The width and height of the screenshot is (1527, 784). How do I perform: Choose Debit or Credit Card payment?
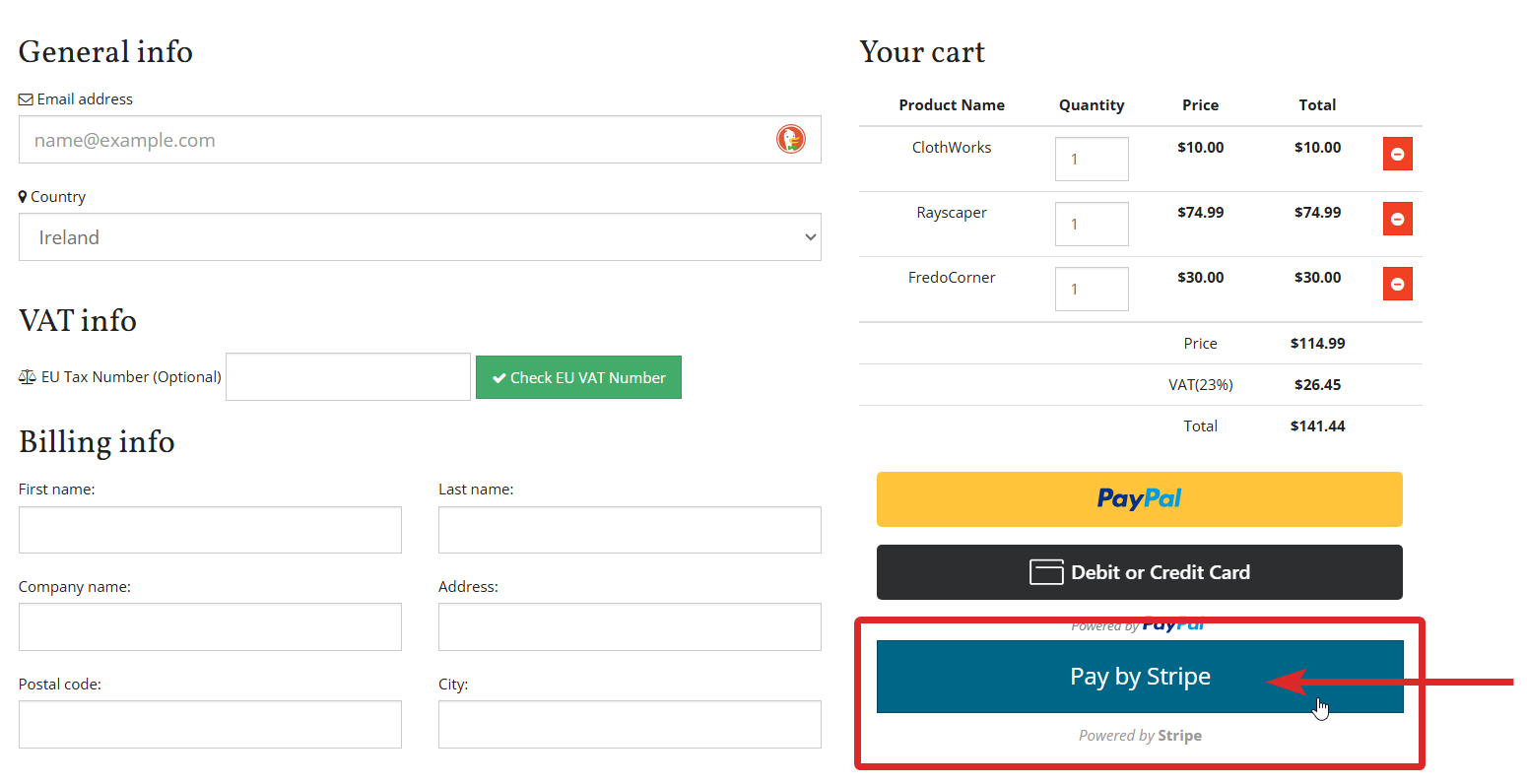(1139, 572)
